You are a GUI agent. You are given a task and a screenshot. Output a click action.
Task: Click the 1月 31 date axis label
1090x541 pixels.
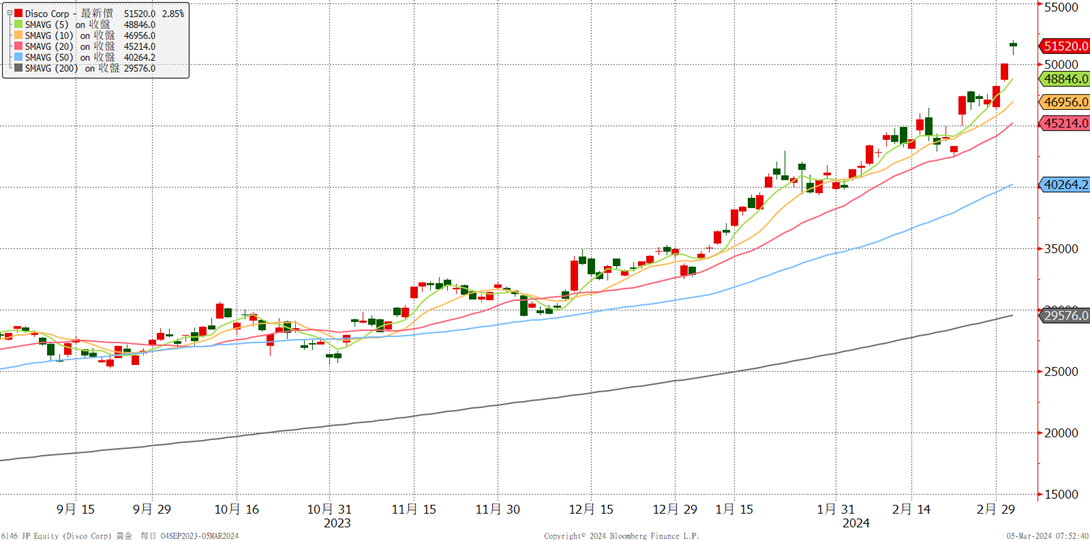tap(834, 510)
